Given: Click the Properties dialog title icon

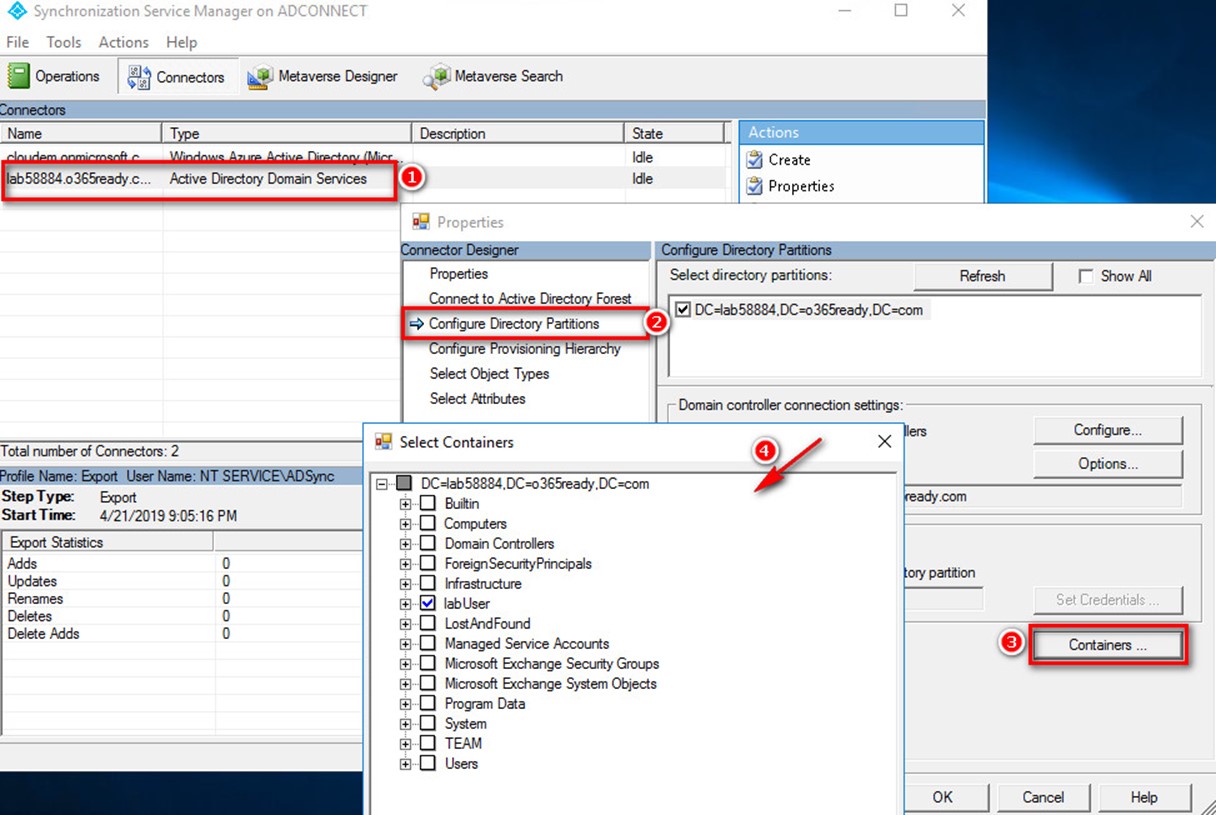Looking at the screenshot, I should click(x=421, y=222).
